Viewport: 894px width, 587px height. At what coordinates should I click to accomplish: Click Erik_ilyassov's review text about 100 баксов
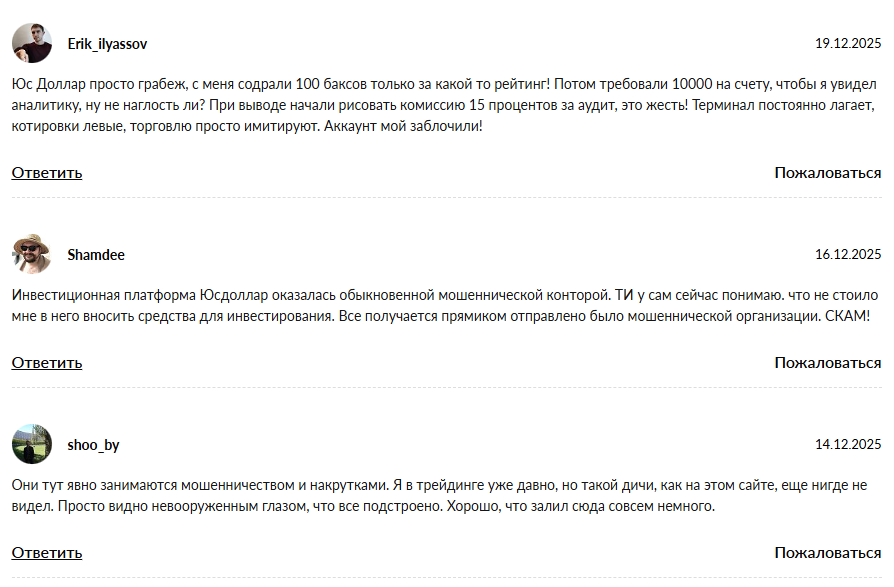tap(300, 82)
